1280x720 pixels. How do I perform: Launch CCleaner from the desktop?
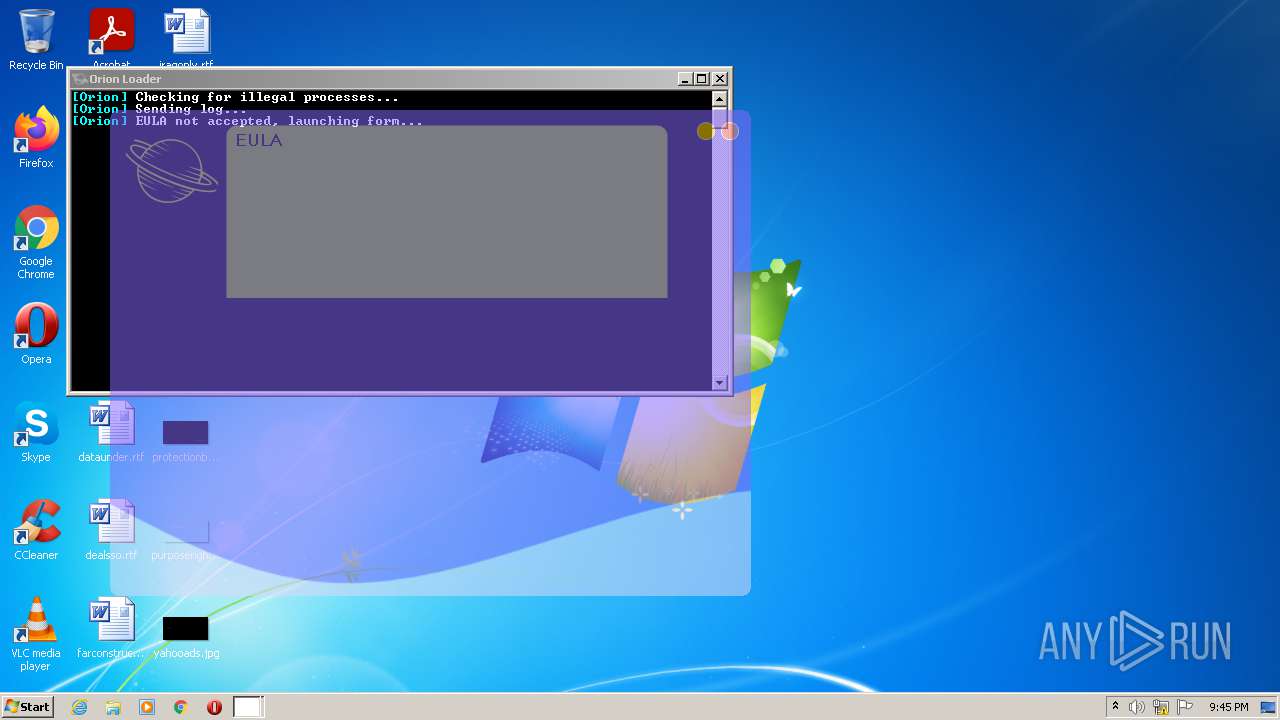point(36,530)
